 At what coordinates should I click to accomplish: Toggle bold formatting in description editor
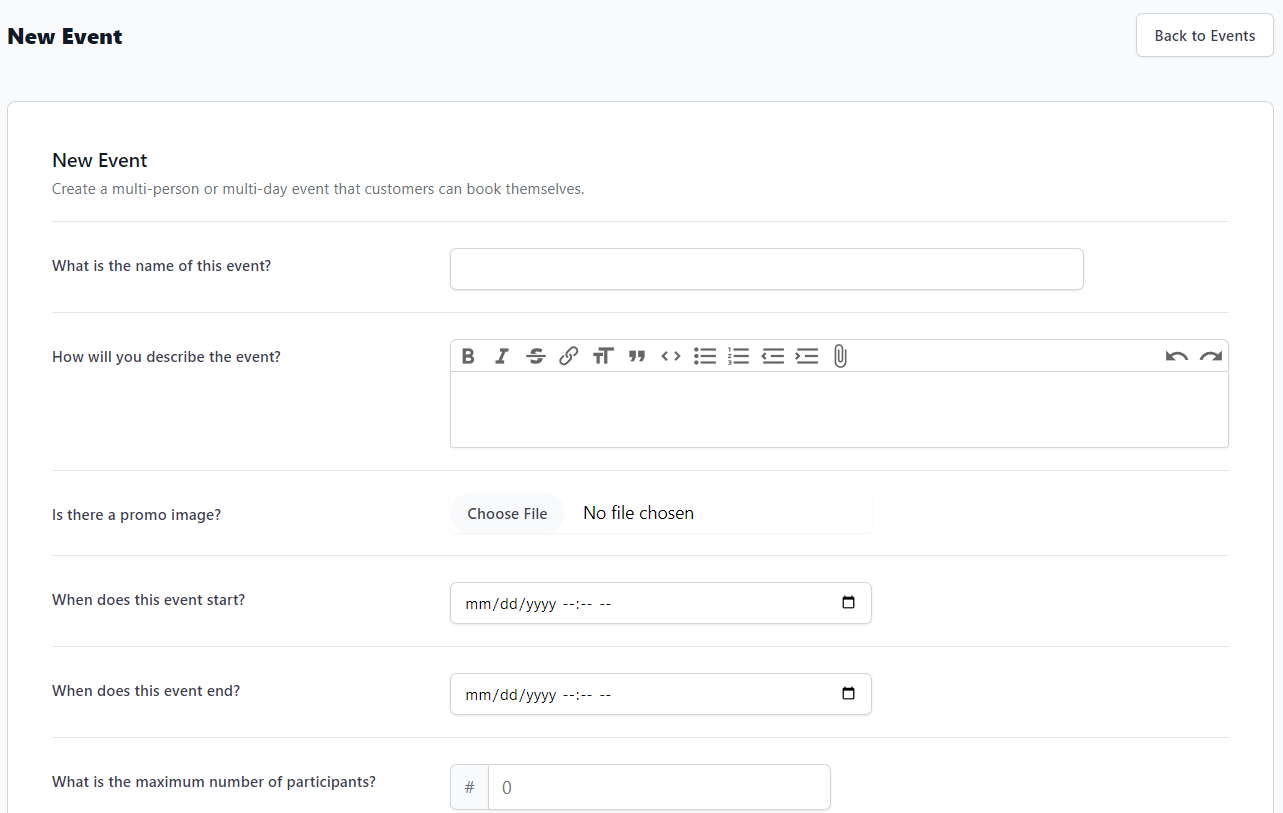point(468,356)
